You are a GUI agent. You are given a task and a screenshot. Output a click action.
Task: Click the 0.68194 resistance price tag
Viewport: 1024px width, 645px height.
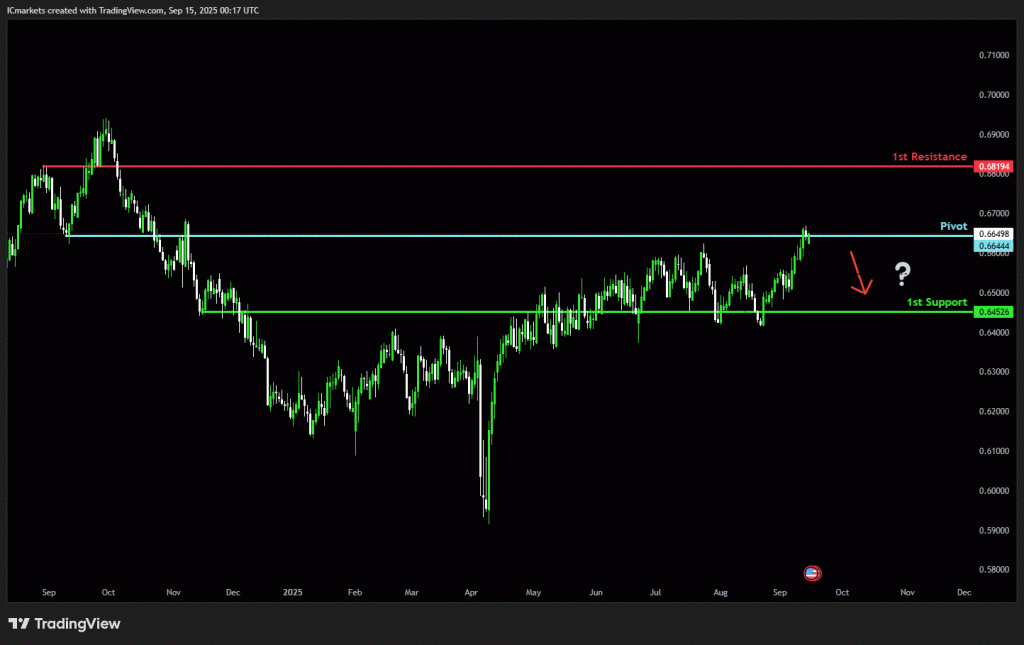tap(993, 166)
